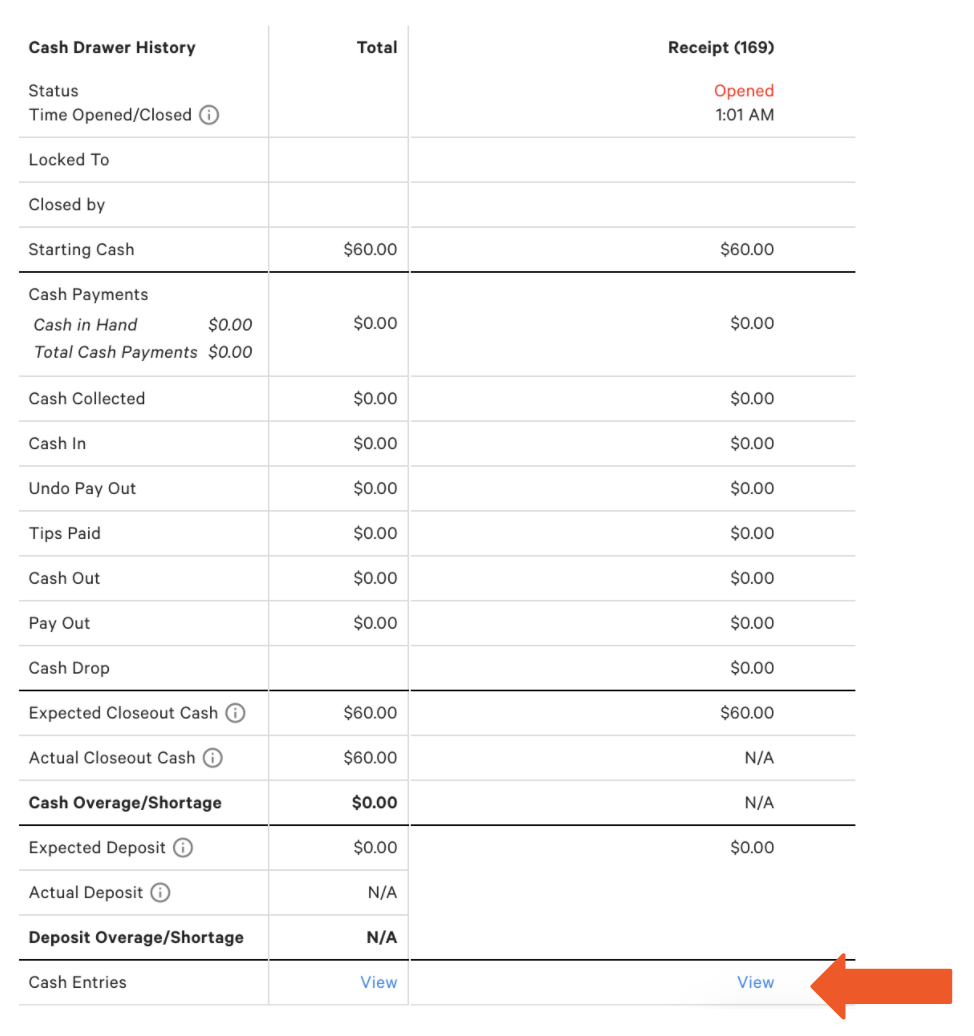Select the Total Cash Payments sub-item
Image resolution: width=974 pixels, height=1036 pixels.
tap(115, 352)
